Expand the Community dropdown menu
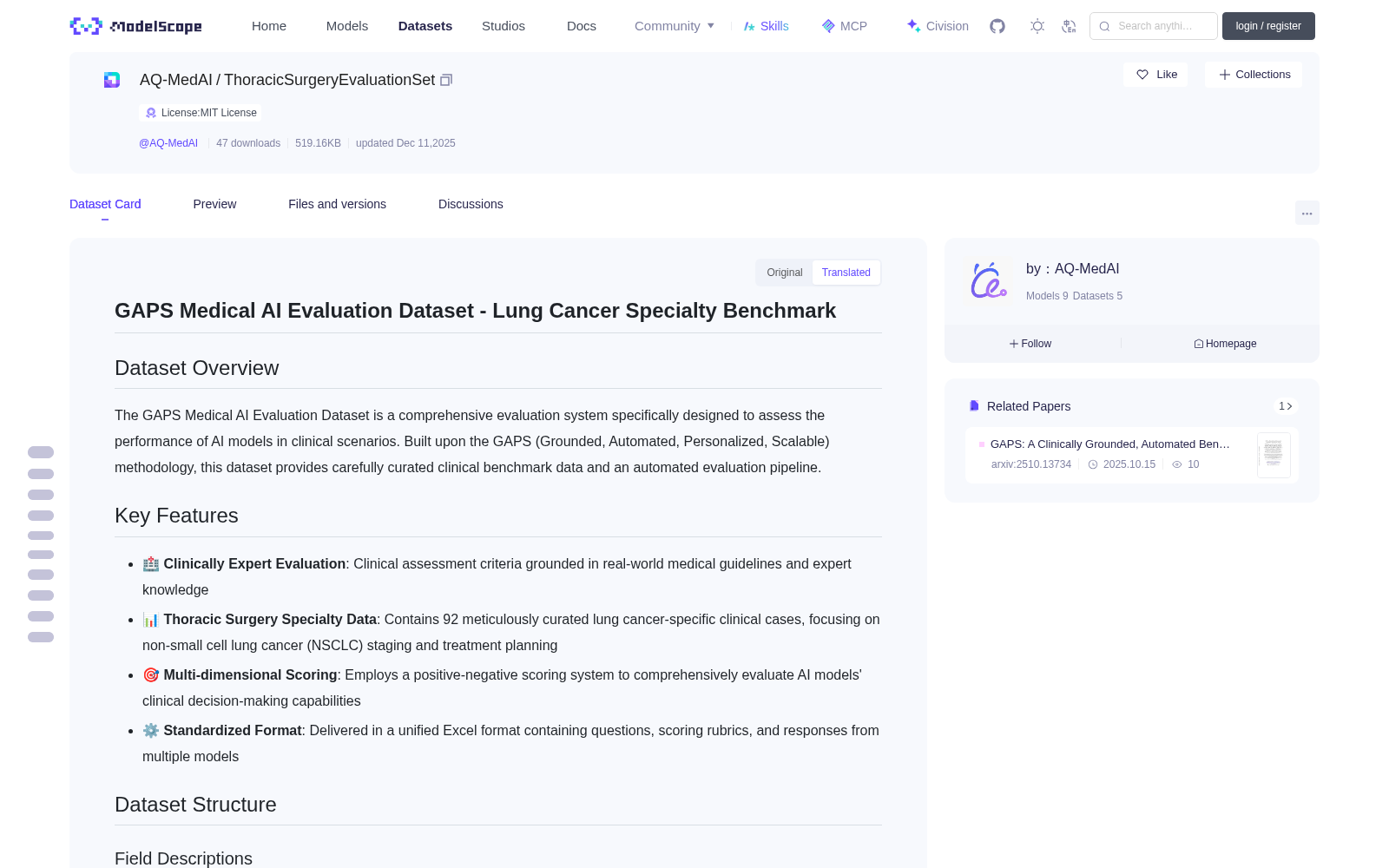 (x=675, y=26)
